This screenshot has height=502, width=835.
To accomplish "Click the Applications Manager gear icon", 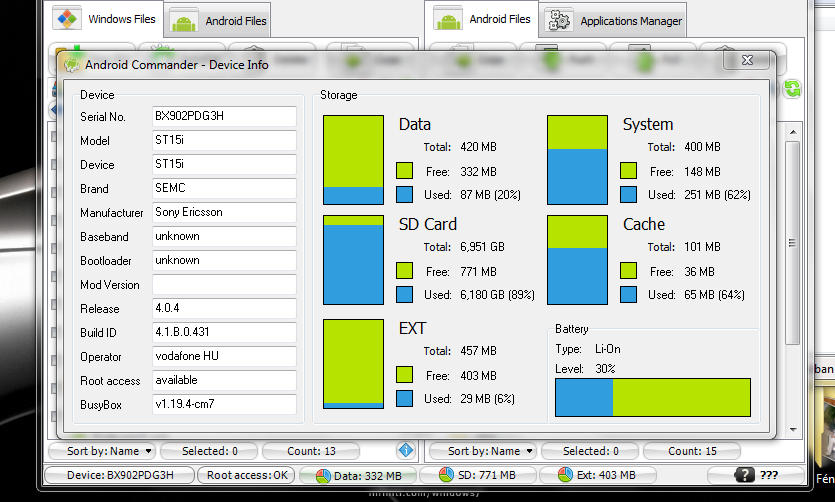I will coord(560,20).
